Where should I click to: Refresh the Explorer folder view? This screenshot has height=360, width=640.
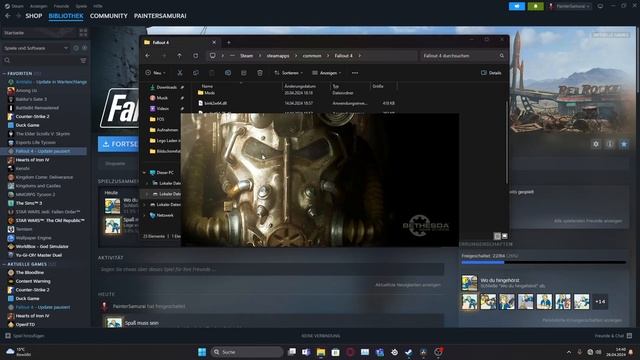click(196, 56)
